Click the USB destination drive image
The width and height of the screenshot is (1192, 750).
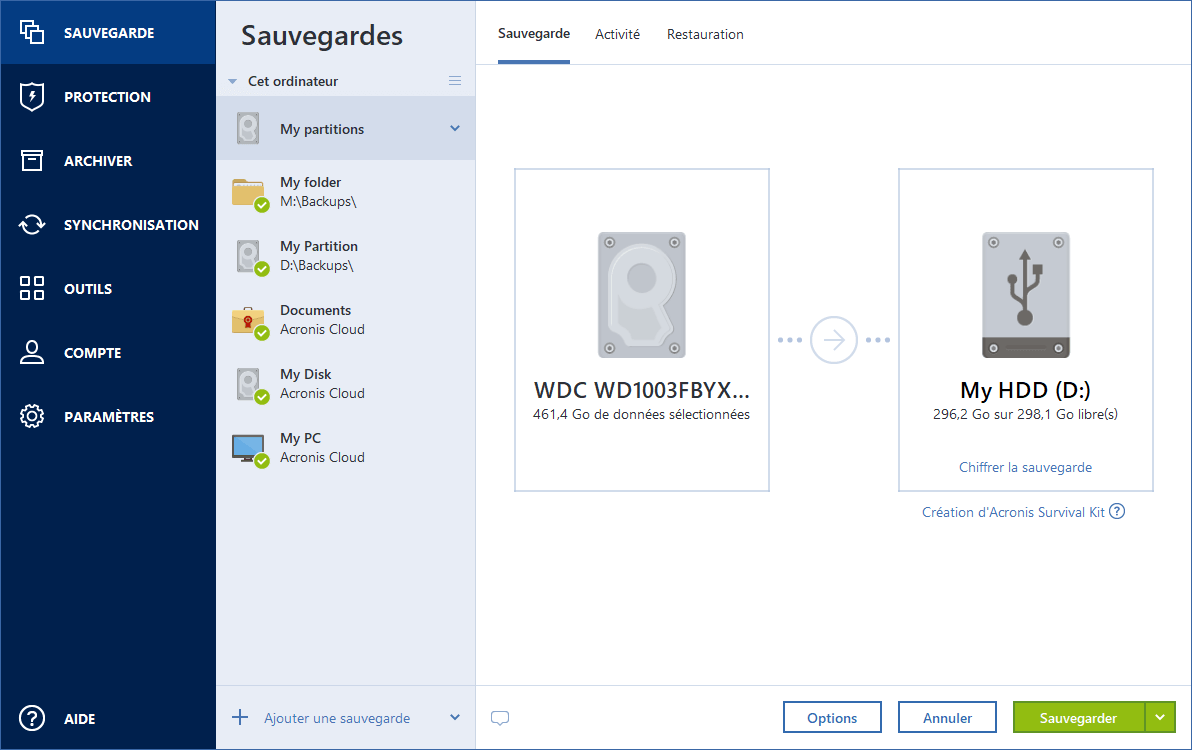click(1026, 295)
